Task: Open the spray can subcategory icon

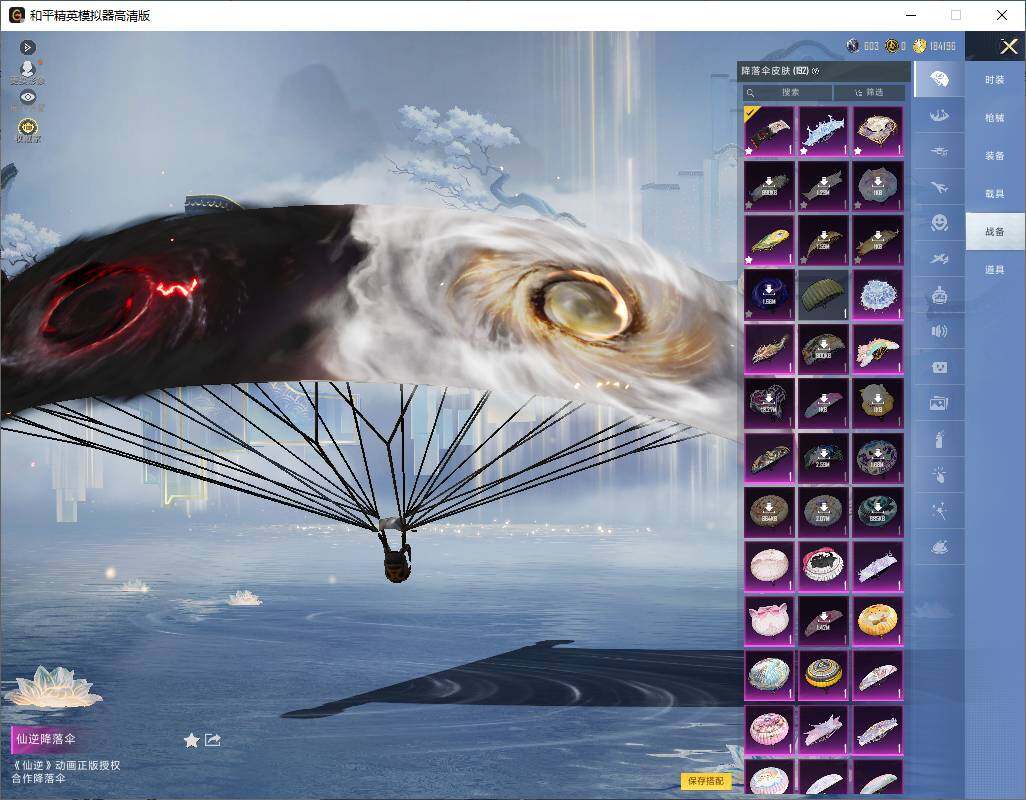Action: (939, 440)
